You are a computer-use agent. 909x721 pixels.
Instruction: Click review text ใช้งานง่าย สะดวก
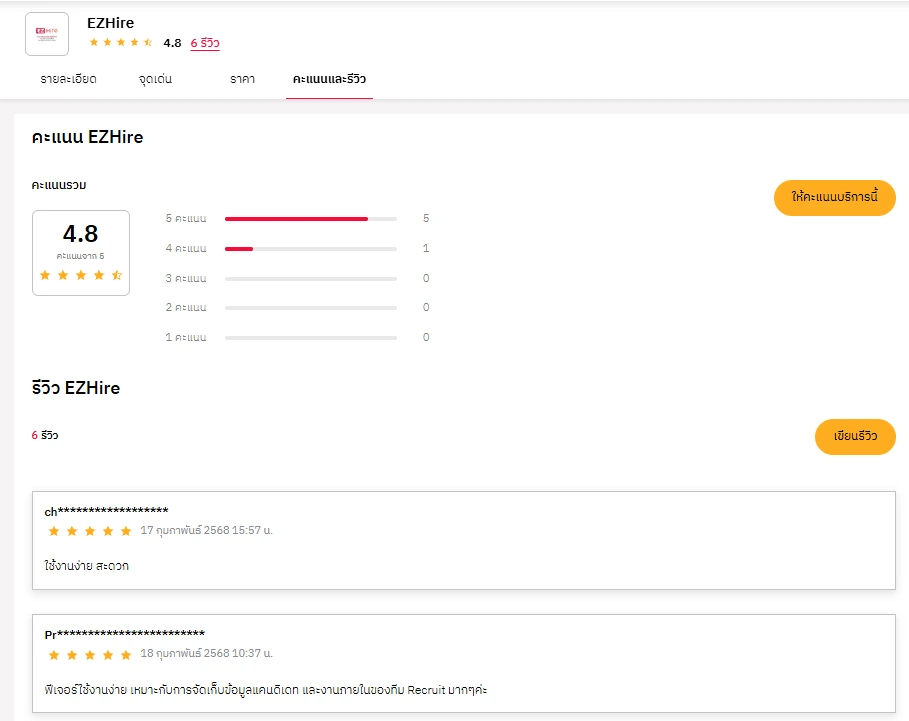click(86, 566)
